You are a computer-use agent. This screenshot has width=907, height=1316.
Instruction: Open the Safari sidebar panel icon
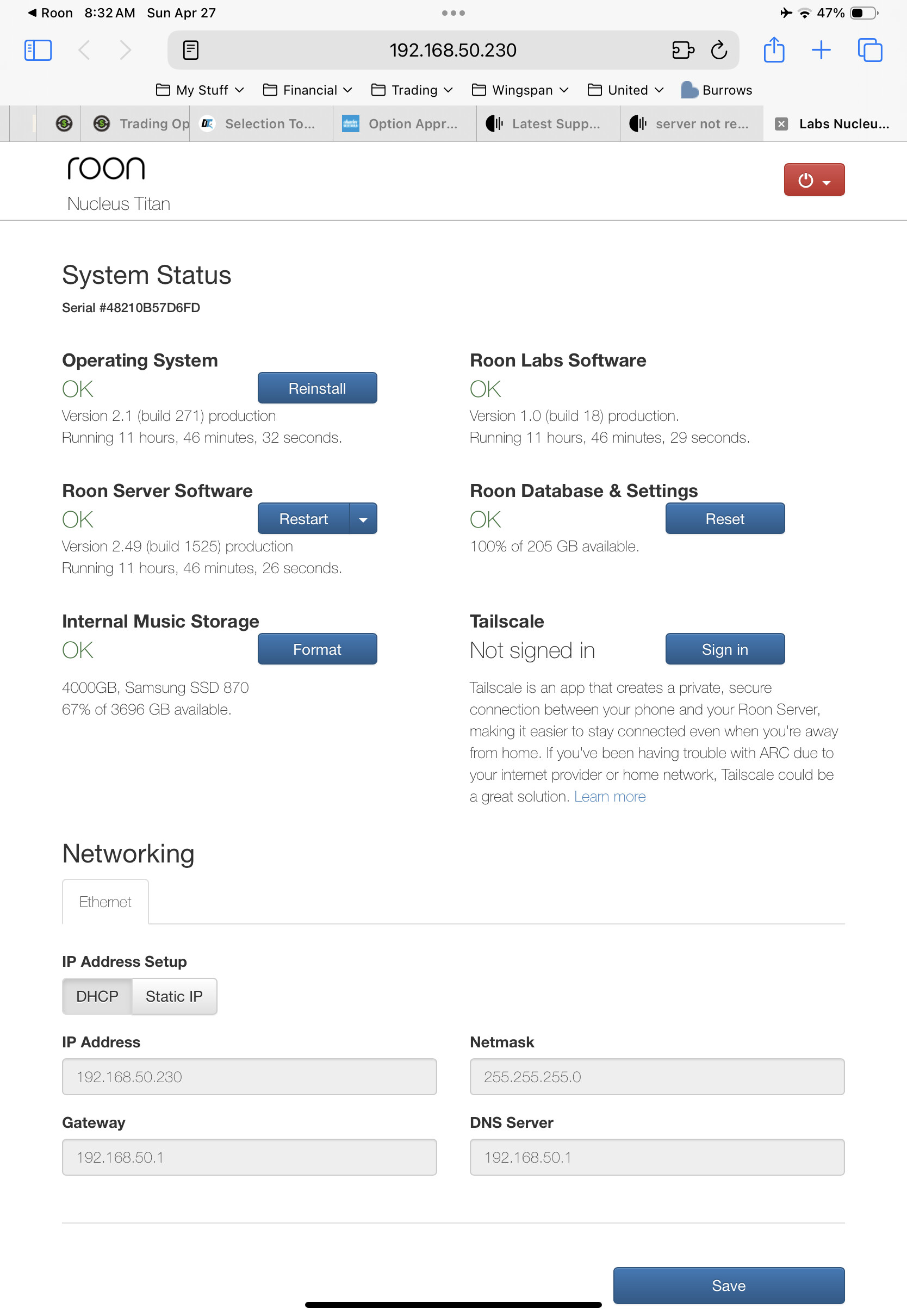38,50
